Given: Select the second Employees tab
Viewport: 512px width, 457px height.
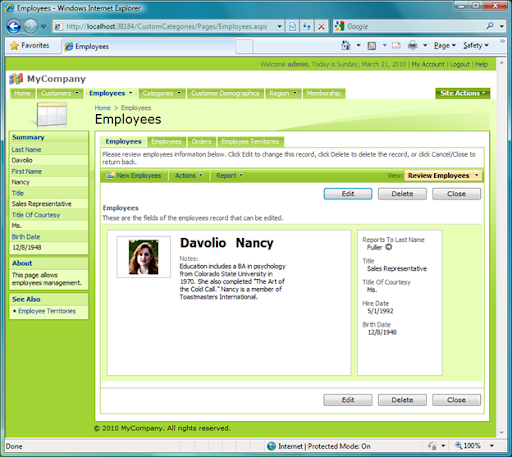Looking at the screenshot, I should 166,142.
